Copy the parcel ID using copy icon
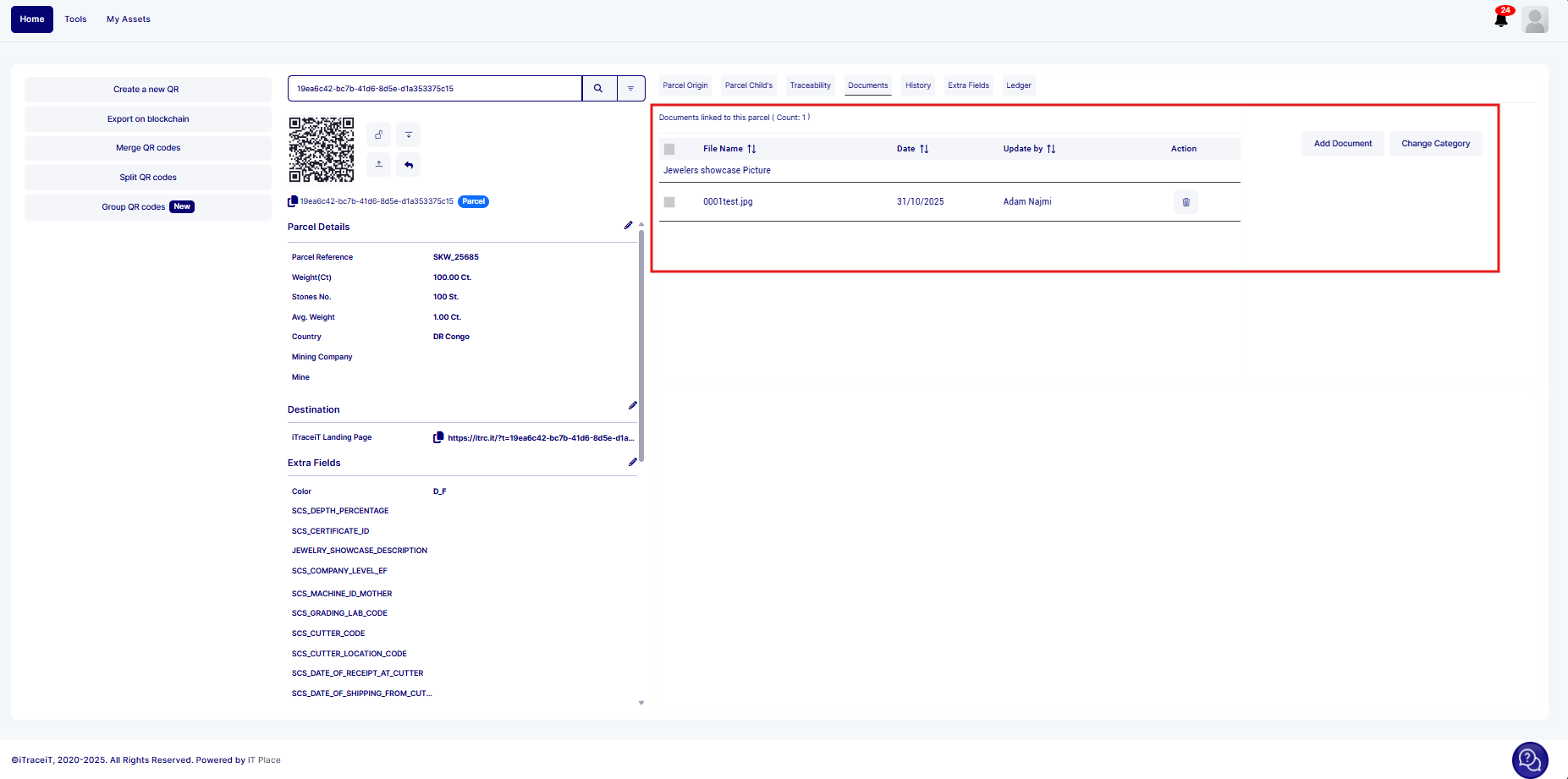The width and height of the screenshot is (1568, 779). pos(293,201)
